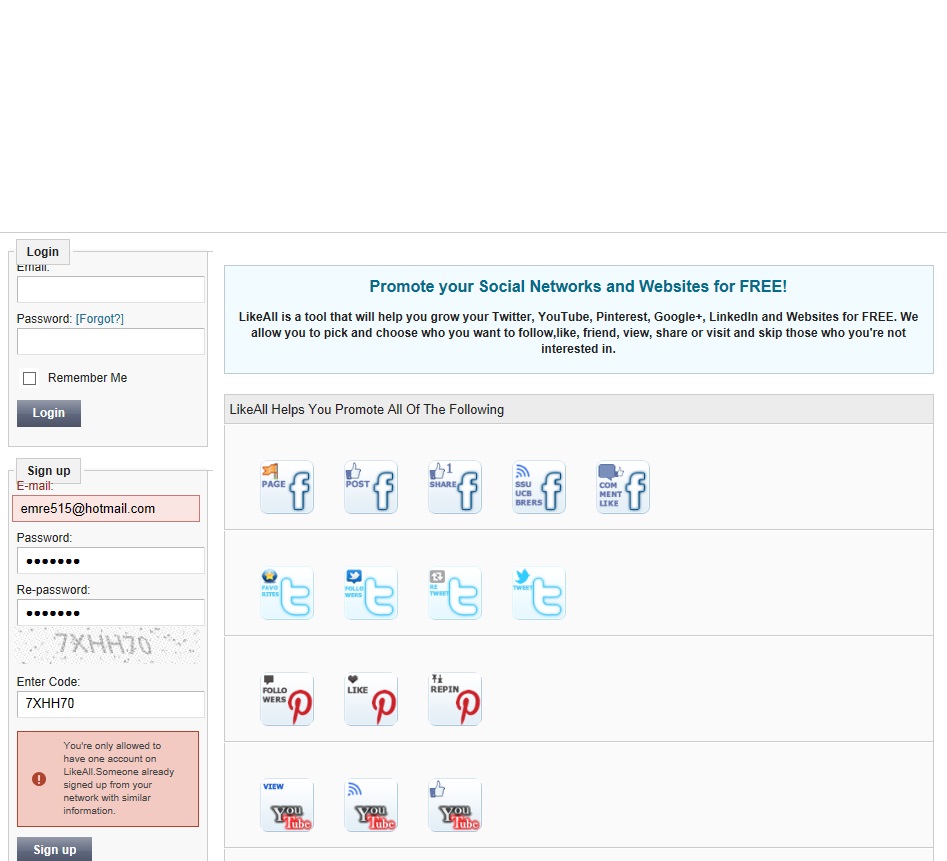The height and width of the screenshot is (861, 947).
Task: Click the 7XHH70 captcha image
Action: (107, 645)
